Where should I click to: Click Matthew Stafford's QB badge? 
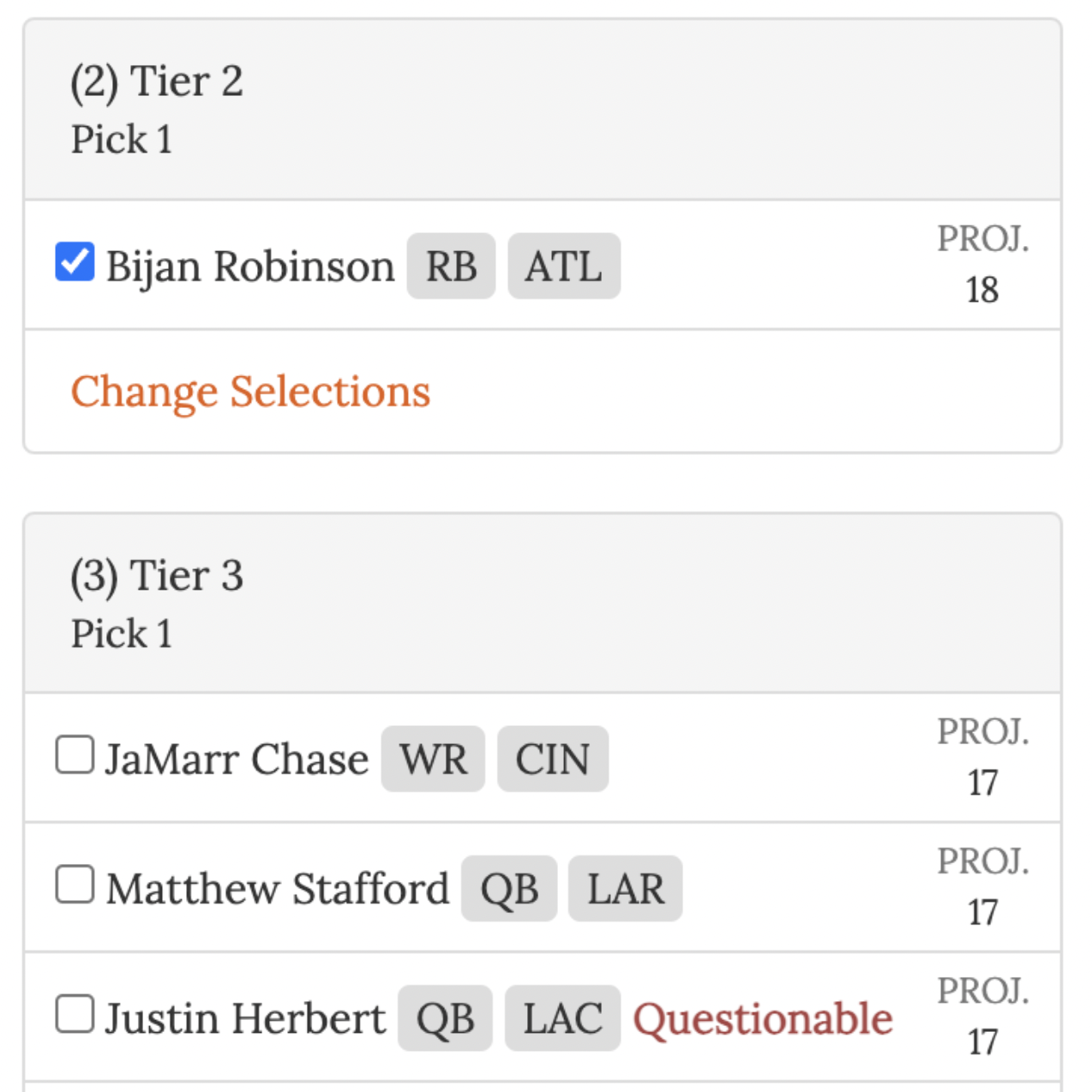509,889
